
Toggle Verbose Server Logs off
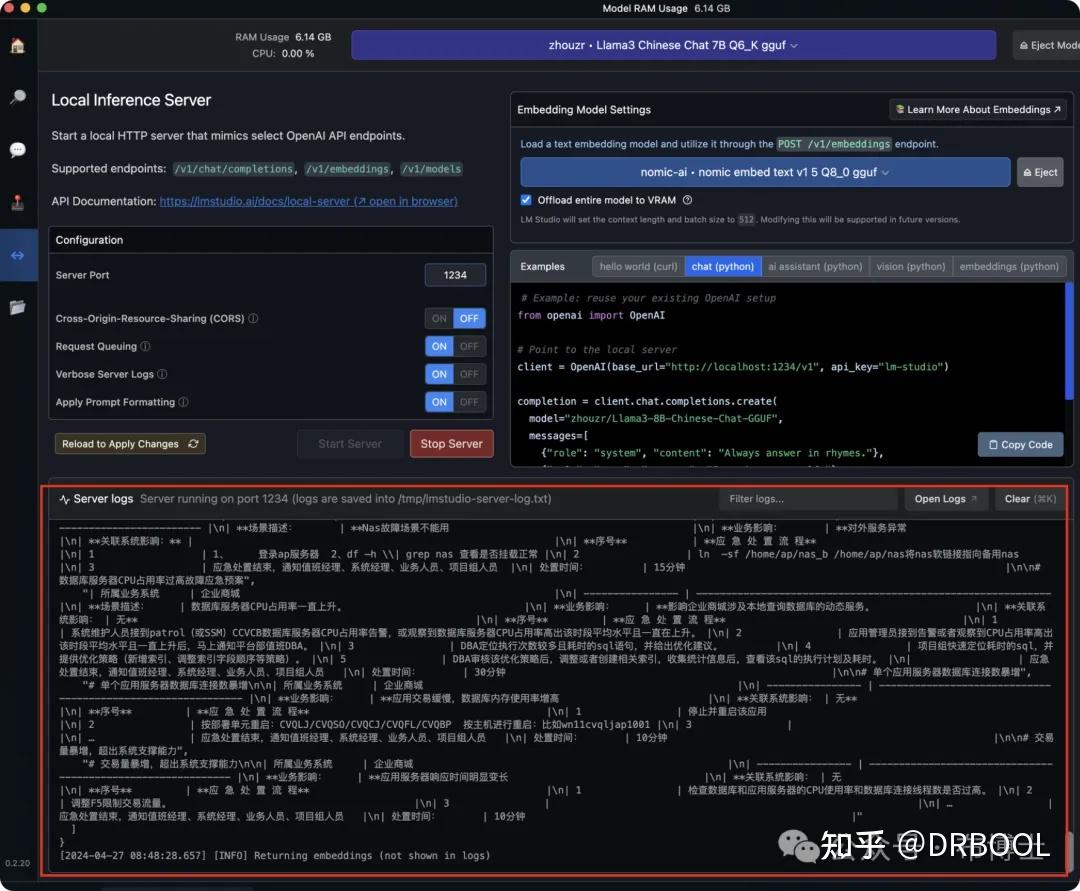point(469,374)
